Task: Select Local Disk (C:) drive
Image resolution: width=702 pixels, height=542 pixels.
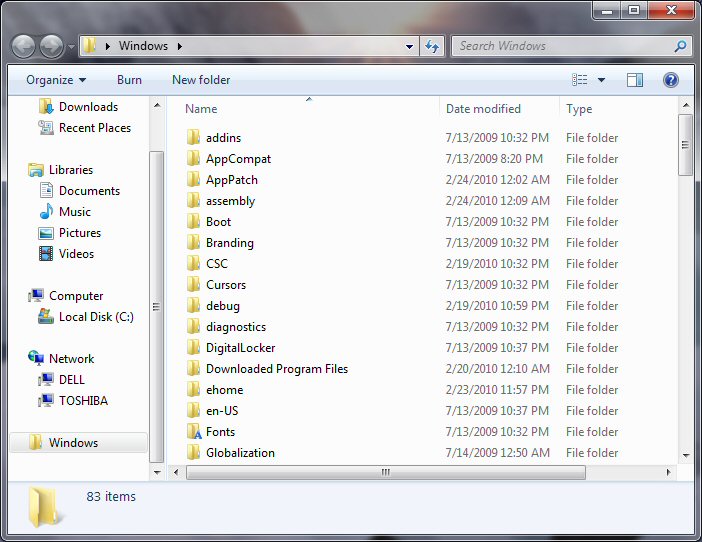Action: pos(95,317)
